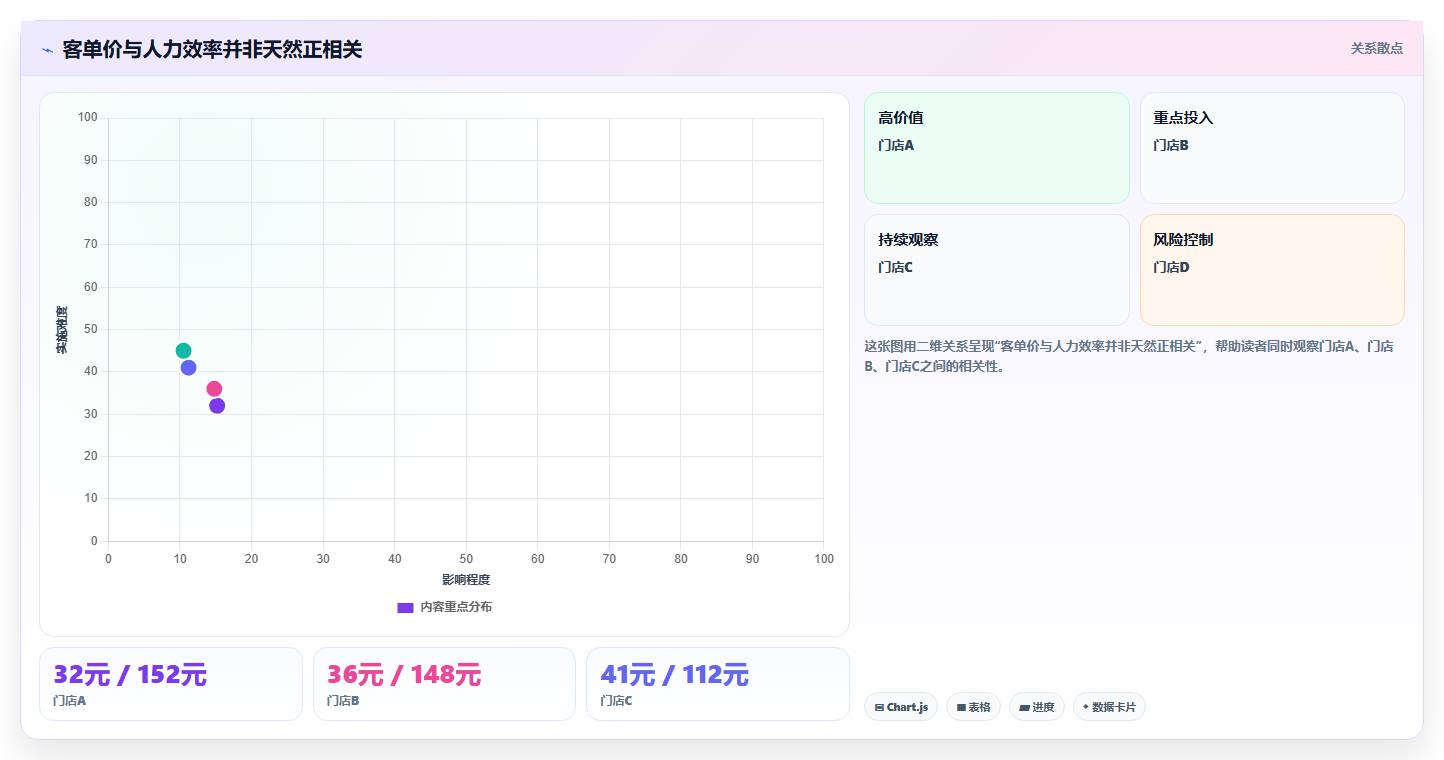The height and width of the screenshot is (760, 1444).
Task: Select the 高价值 quadrant card
Action: (996, 148)
